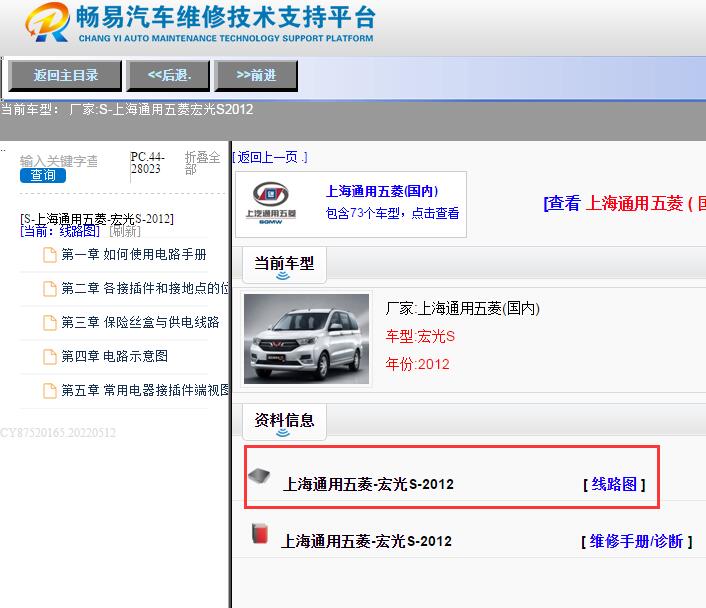Click [S-上海通用五菱-宏光S-2012] tree heading
The width and height of the screenshot is (706, 608).
[97, 219]
